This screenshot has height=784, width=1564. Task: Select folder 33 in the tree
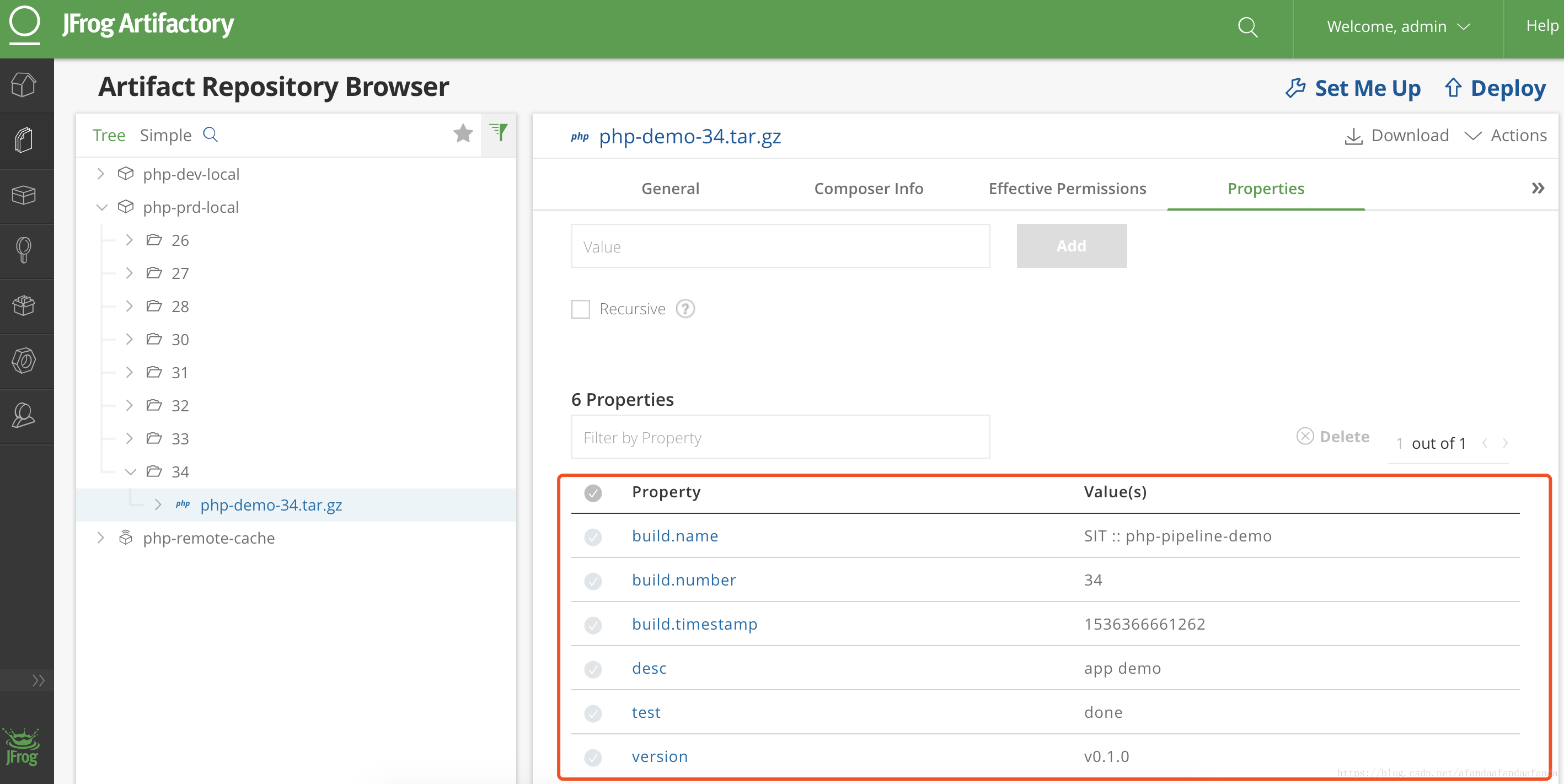[x=180, y=438]
